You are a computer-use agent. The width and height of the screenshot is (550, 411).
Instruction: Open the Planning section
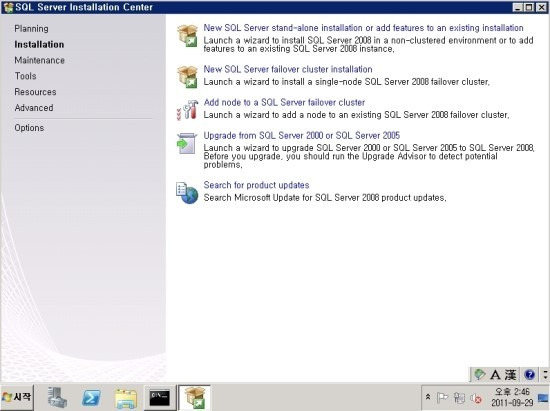coord(32,29)
